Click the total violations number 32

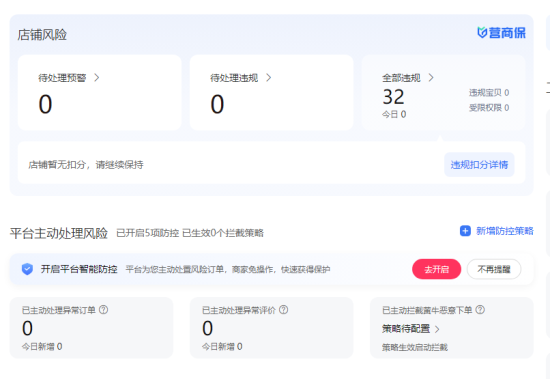coord(393,97)
